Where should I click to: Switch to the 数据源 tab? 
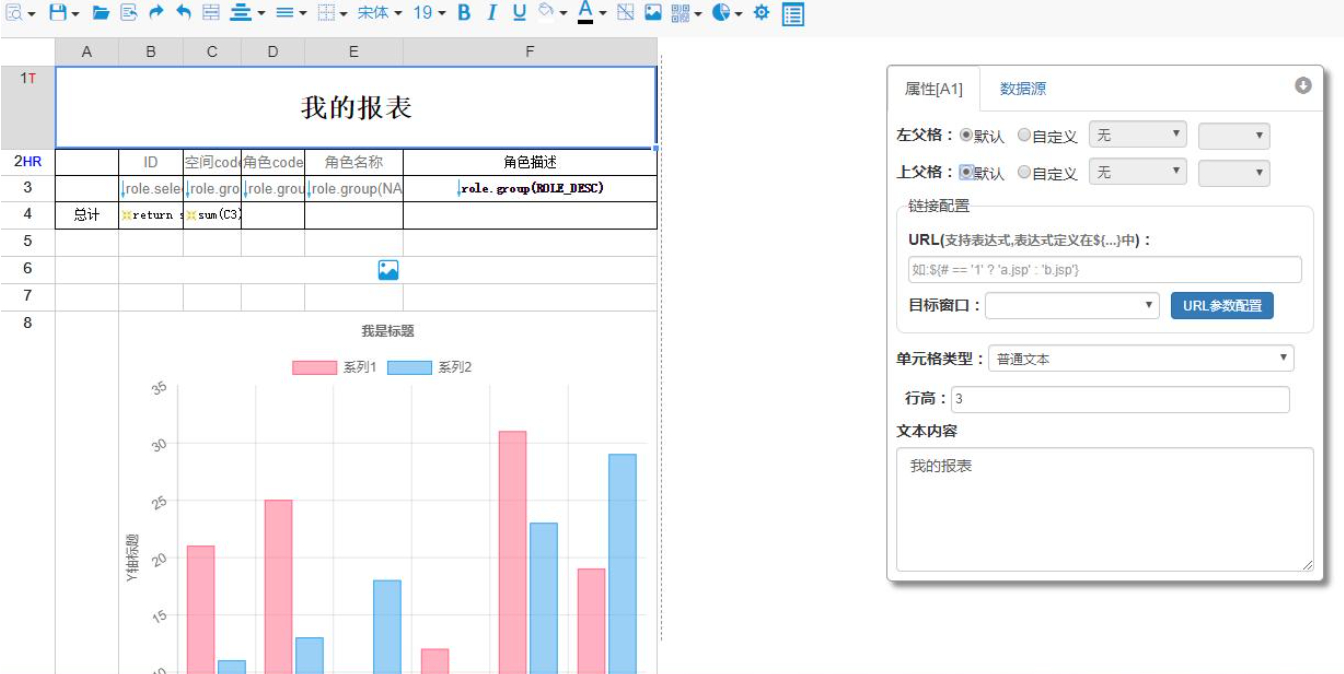pyautogui.click(x=1023, y=89)
